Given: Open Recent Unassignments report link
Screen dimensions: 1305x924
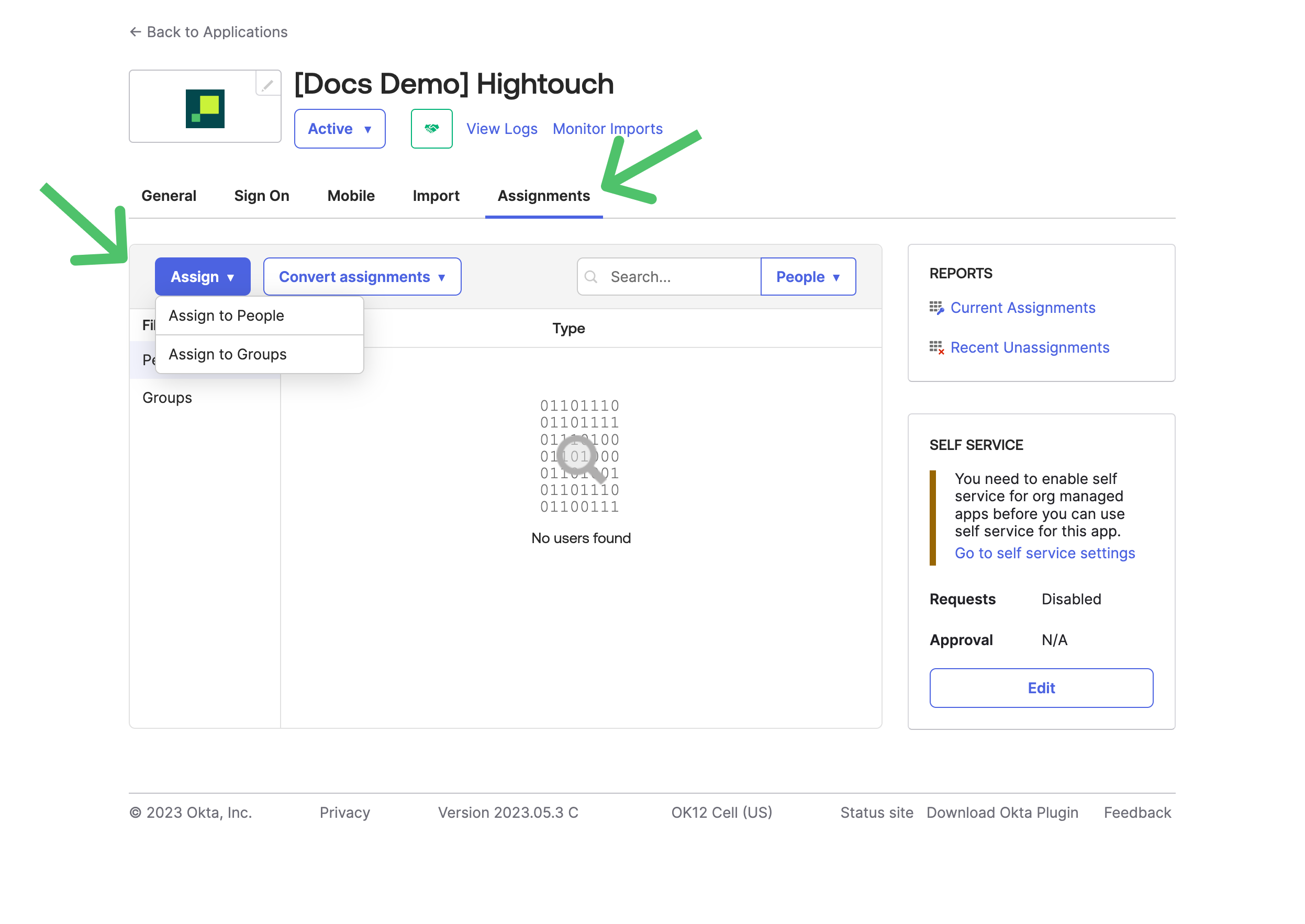Looking at the screenshot, I should [1030, 347].
